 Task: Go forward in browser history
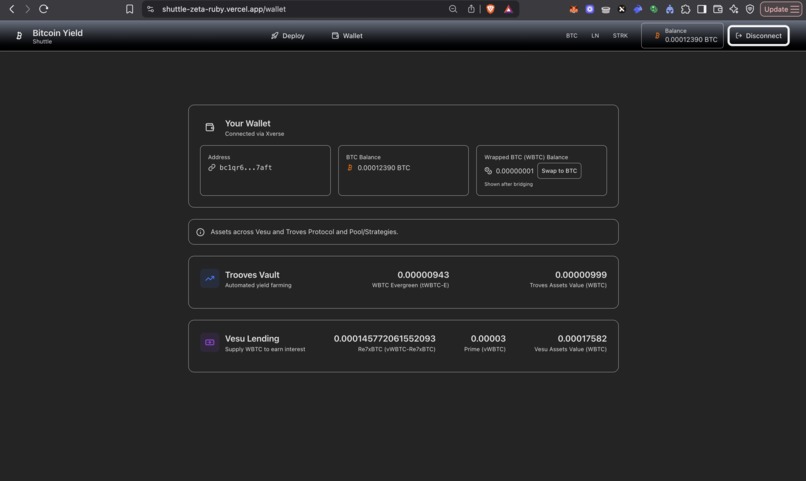tap(27, 9)
